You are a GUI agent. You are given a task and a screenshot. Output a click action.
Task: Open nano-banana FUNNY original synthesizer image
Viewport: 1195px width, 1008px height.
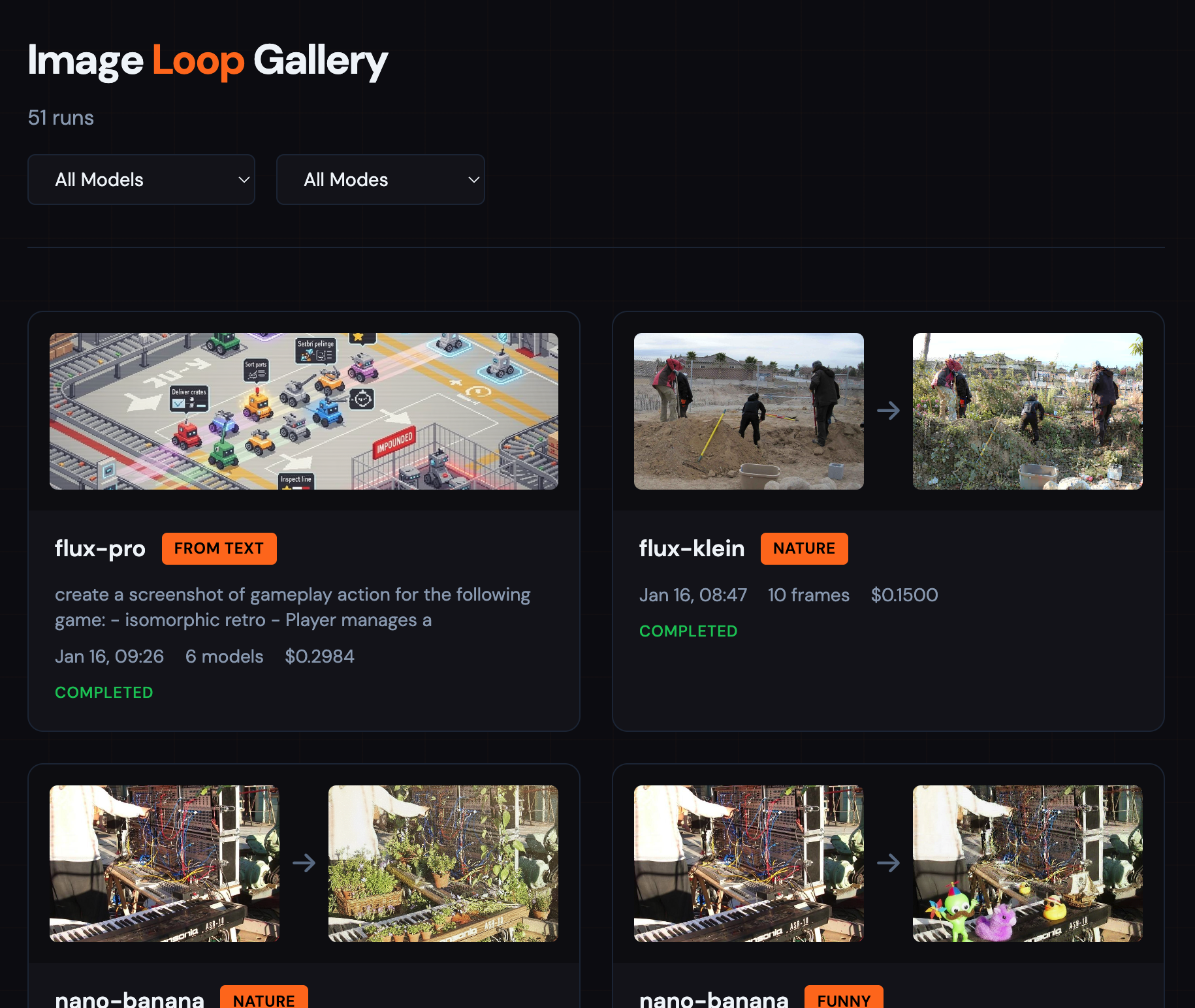coord(748,863)
